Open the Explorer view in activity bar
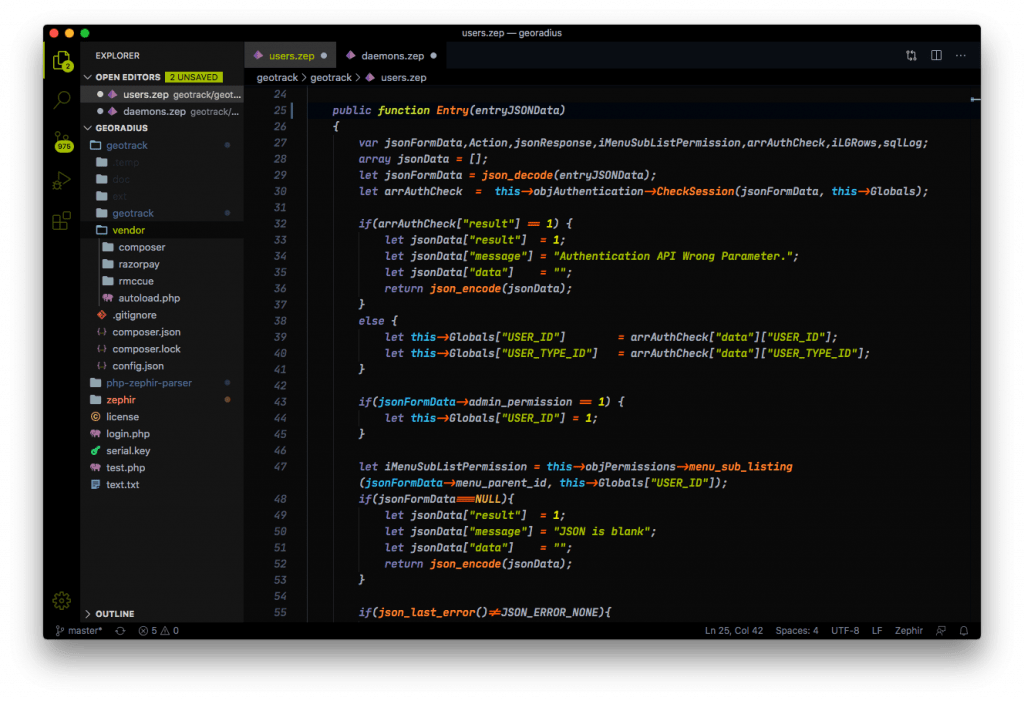The height and width of the screenshot is (701, 1024). pos(62,61)
